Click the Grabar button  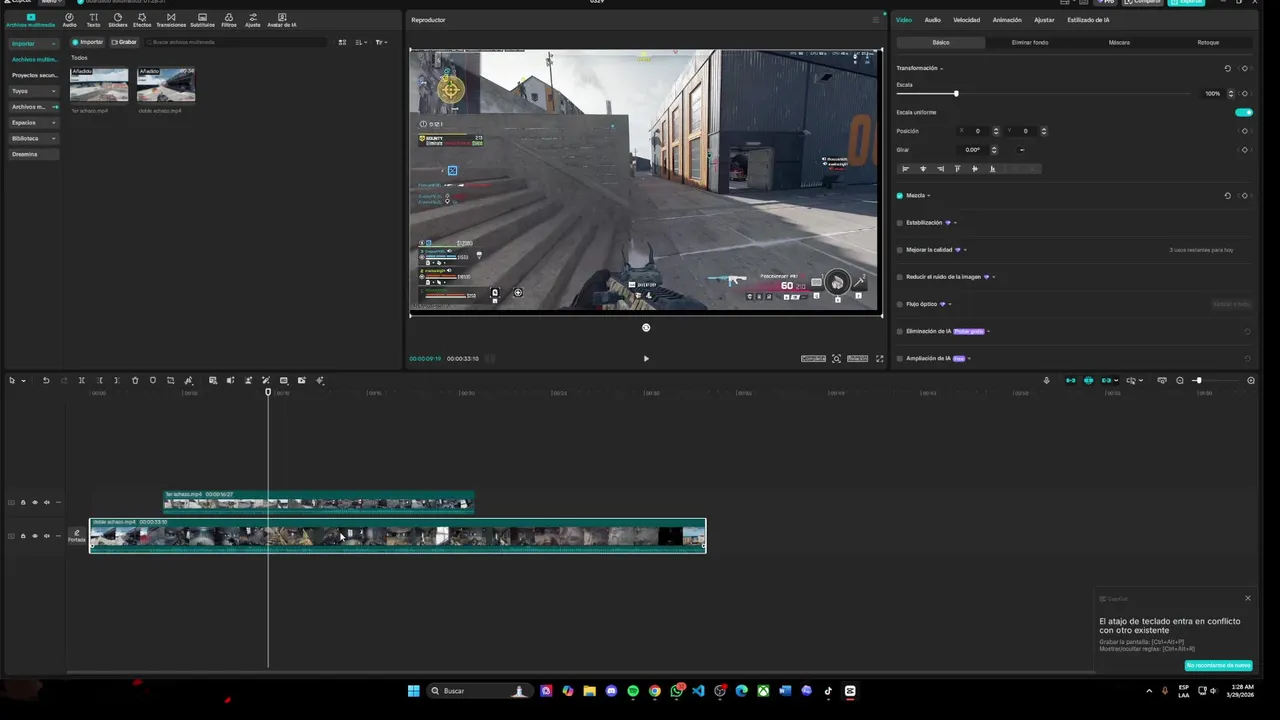click(x=124, y=42)
